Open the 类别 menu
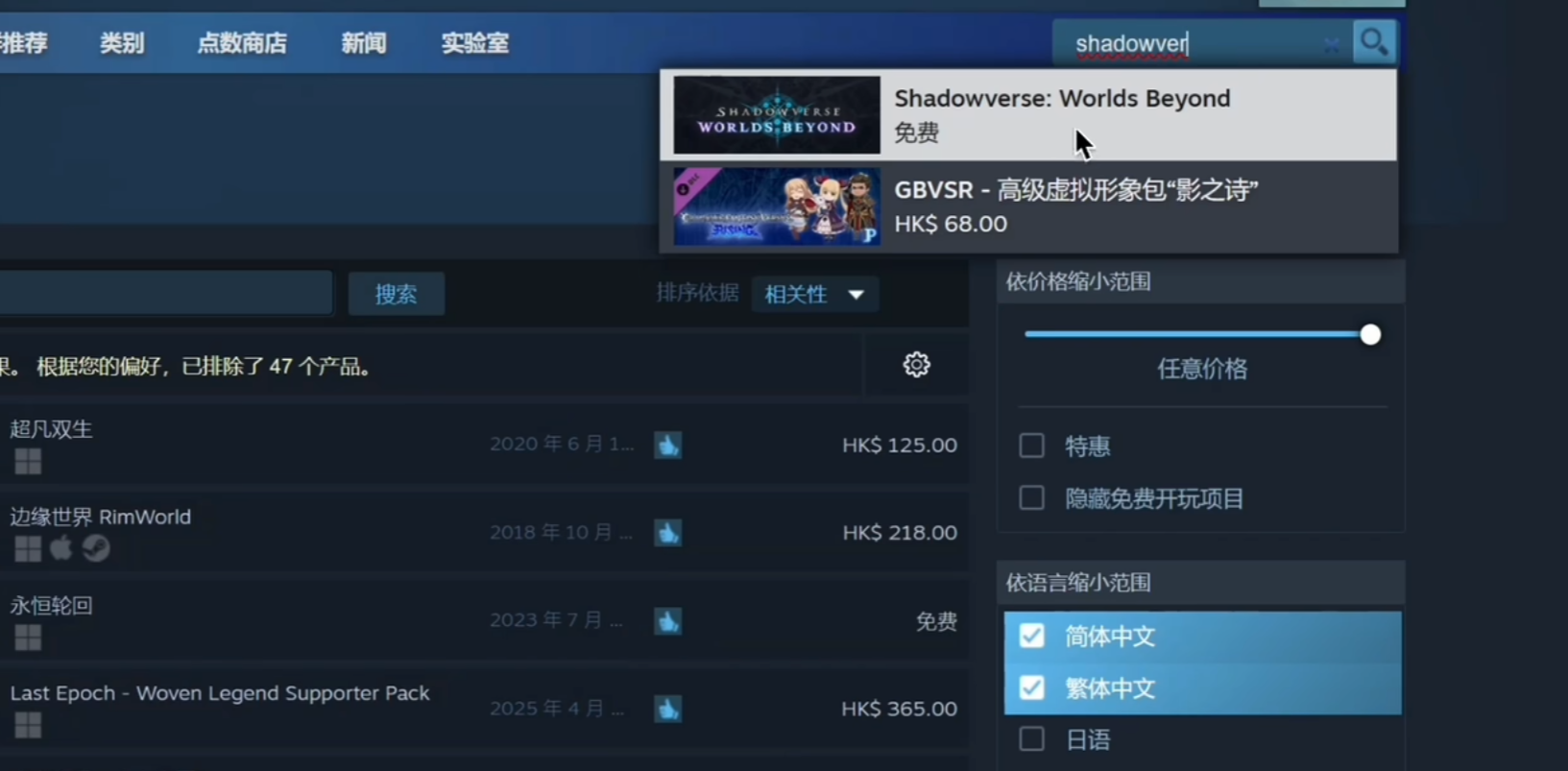Screen dimensions: 1568x771 click(122, 43)
